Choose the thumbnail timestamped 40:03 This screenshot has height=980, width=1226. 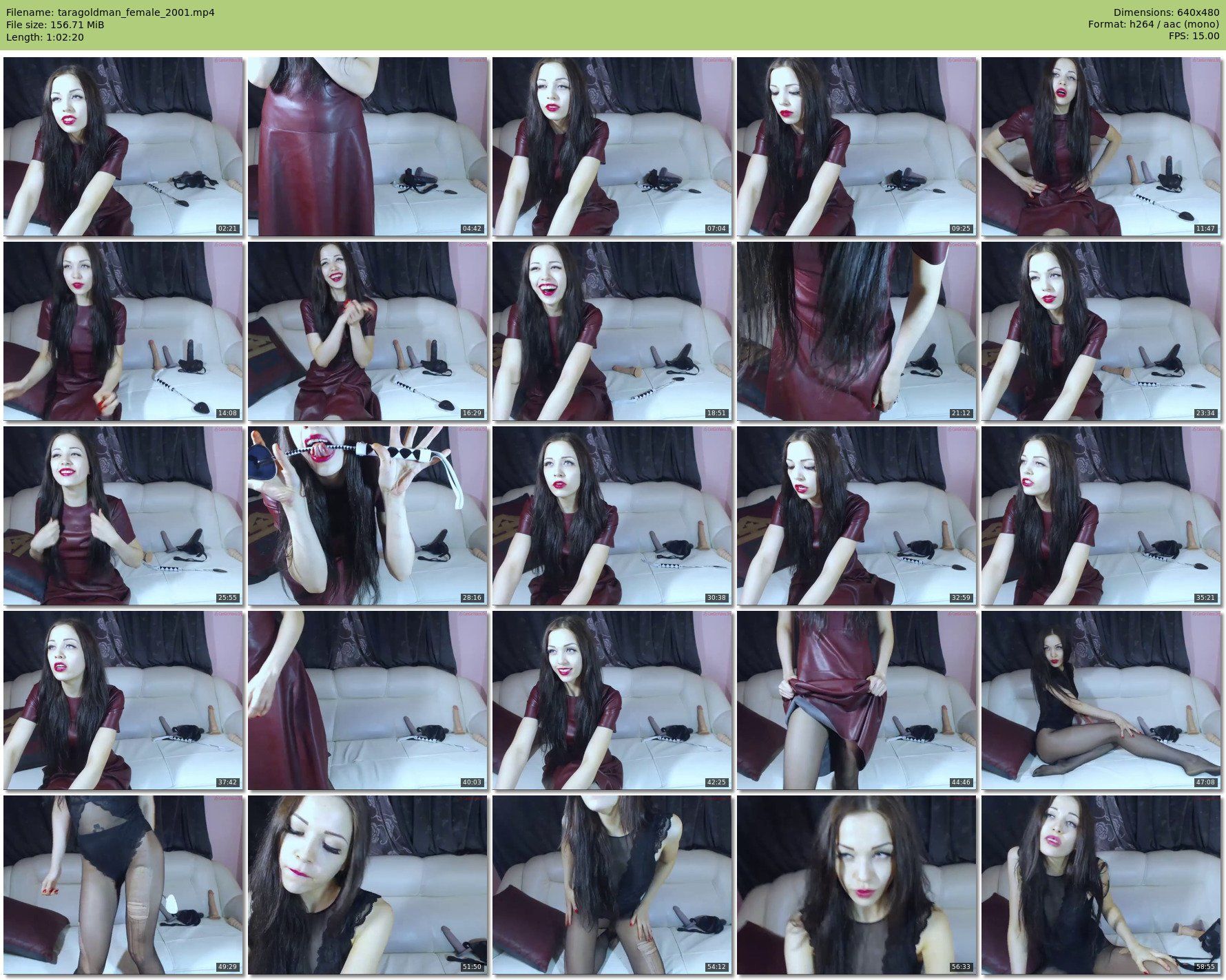click(x=368, y=700)
